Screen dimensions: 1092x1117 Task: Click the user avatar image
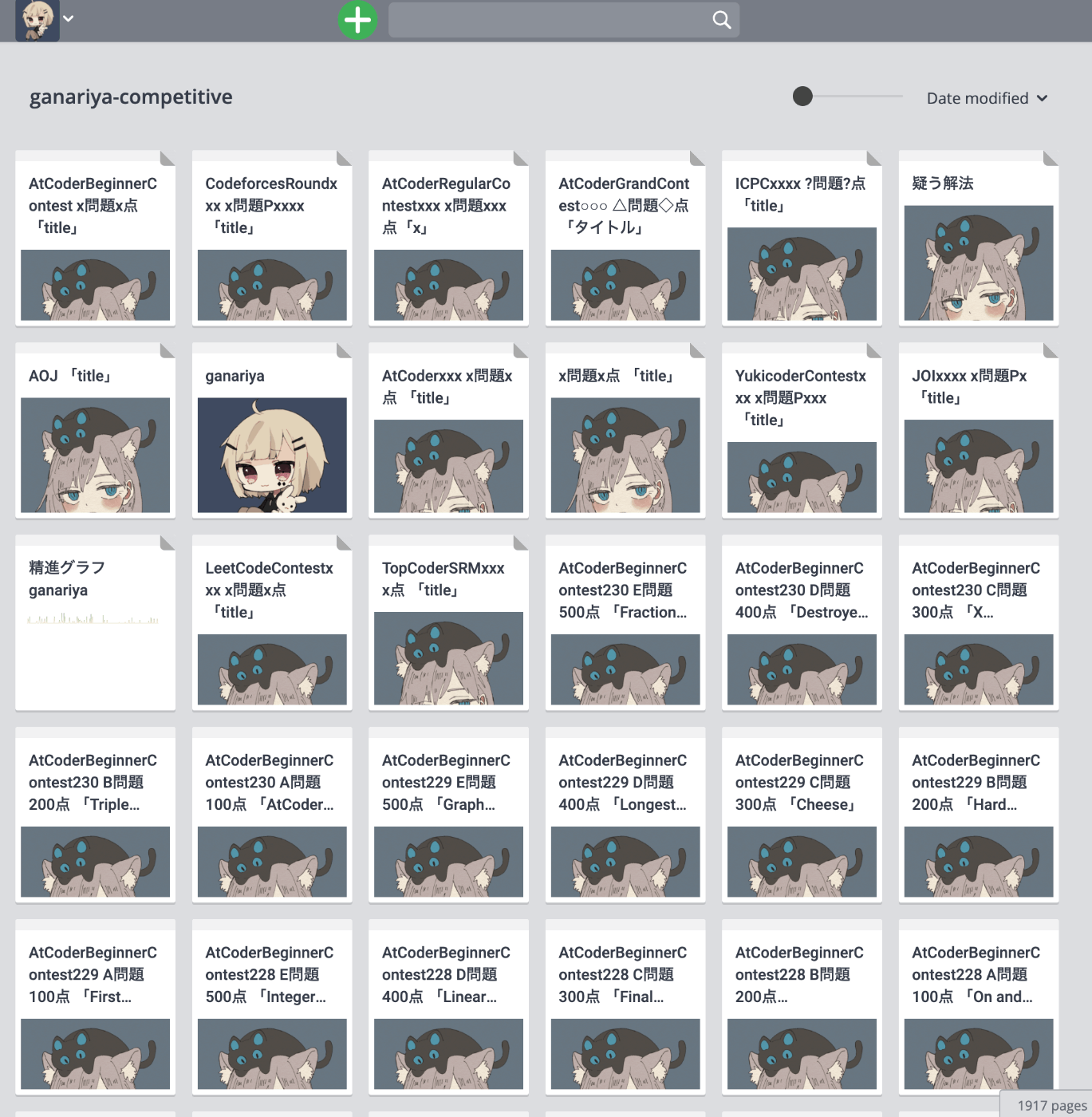tap(37, 20)
